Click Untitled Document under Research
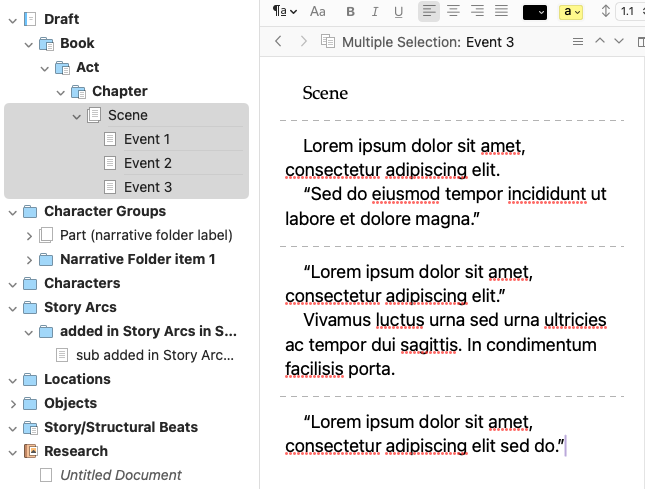This screenshot has height=489, width=645. click(121, 475)
